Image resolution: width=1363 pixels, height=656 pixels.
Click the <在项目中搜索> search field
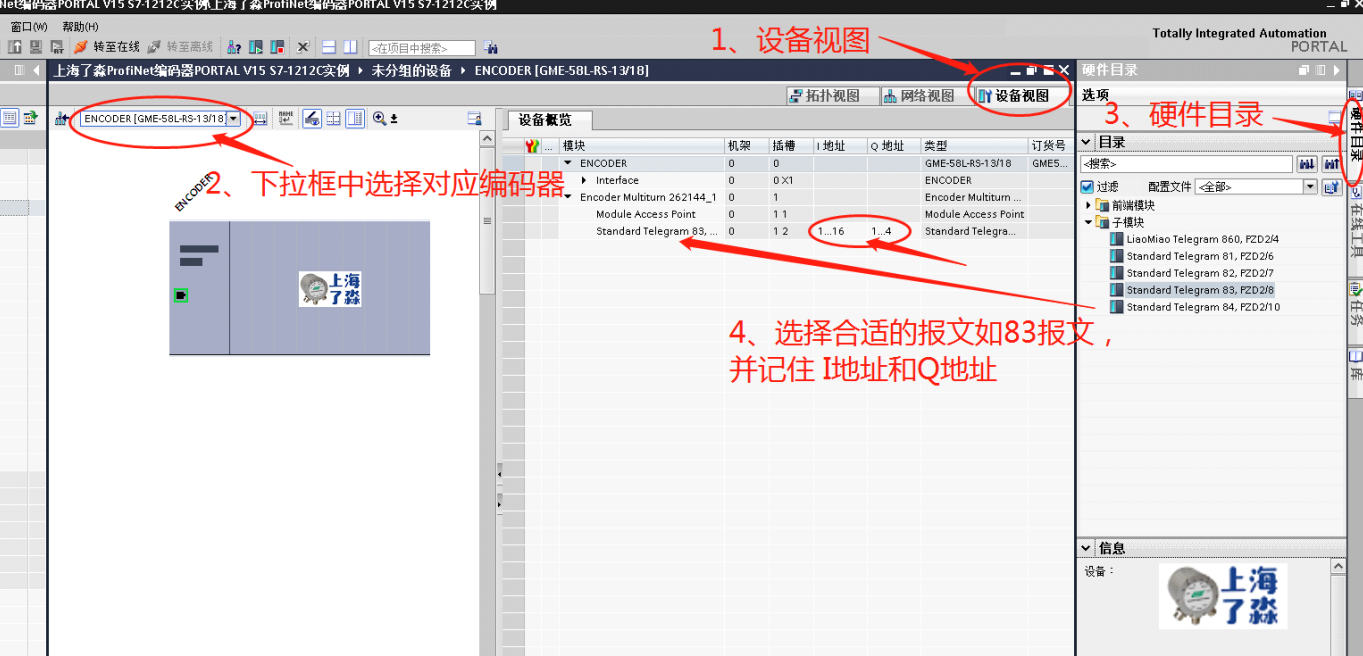422,48
